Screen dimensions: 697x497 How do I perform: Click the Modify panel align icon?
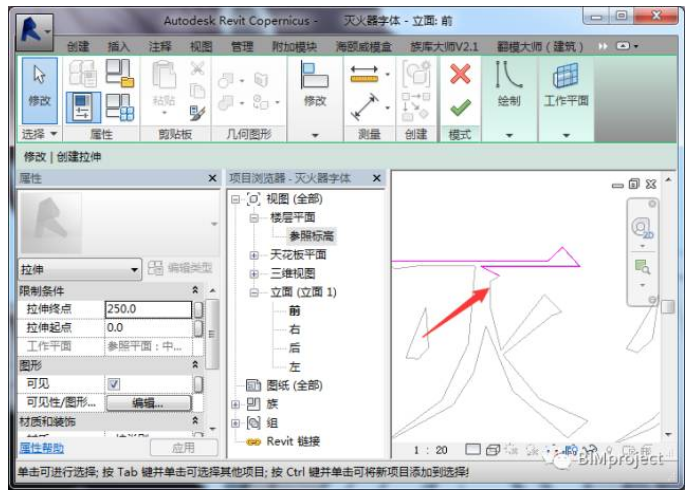tap(315, 76)
